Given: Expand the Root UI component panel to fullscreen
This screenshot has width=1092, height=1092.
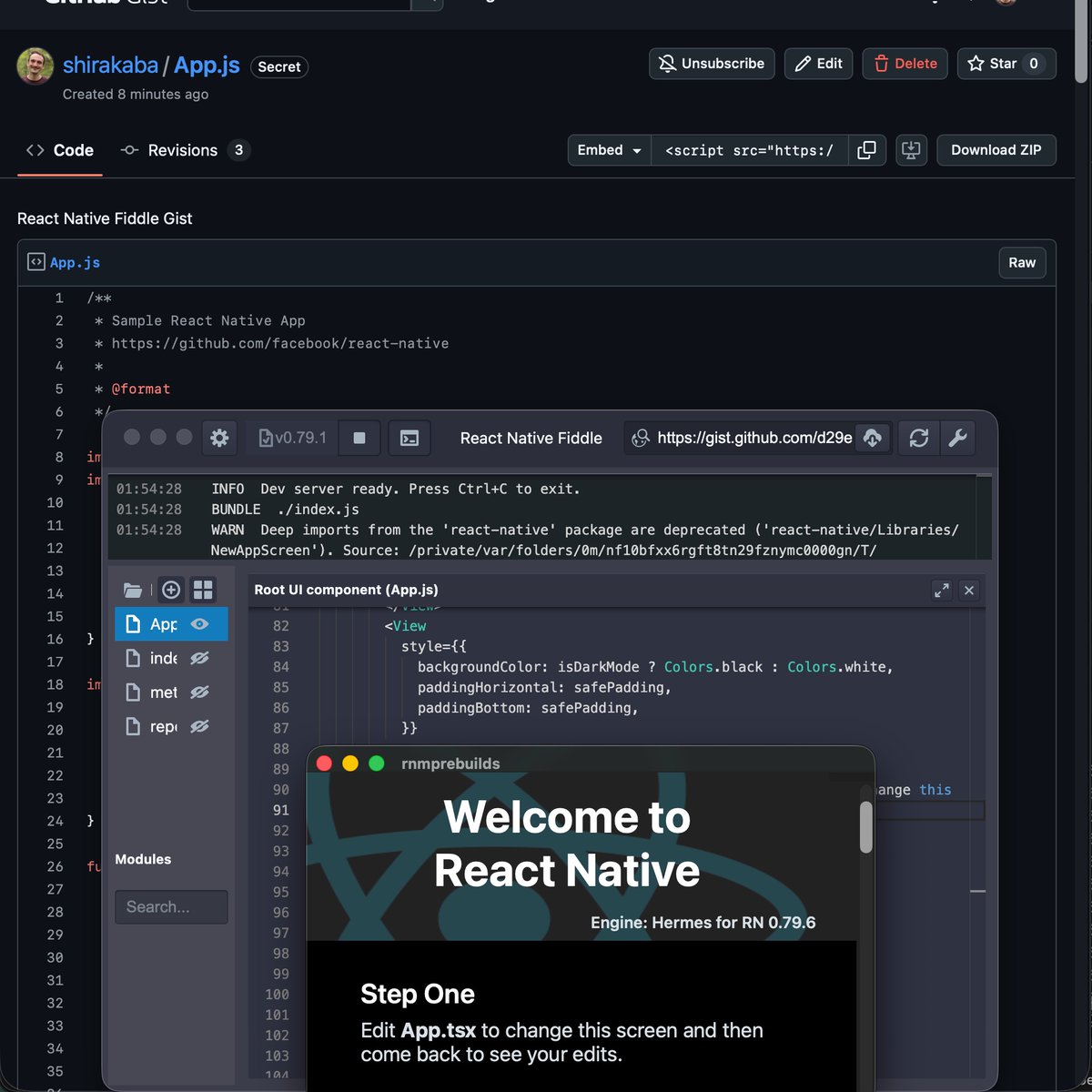Looking at the screenshot, I should pos(942,590).
